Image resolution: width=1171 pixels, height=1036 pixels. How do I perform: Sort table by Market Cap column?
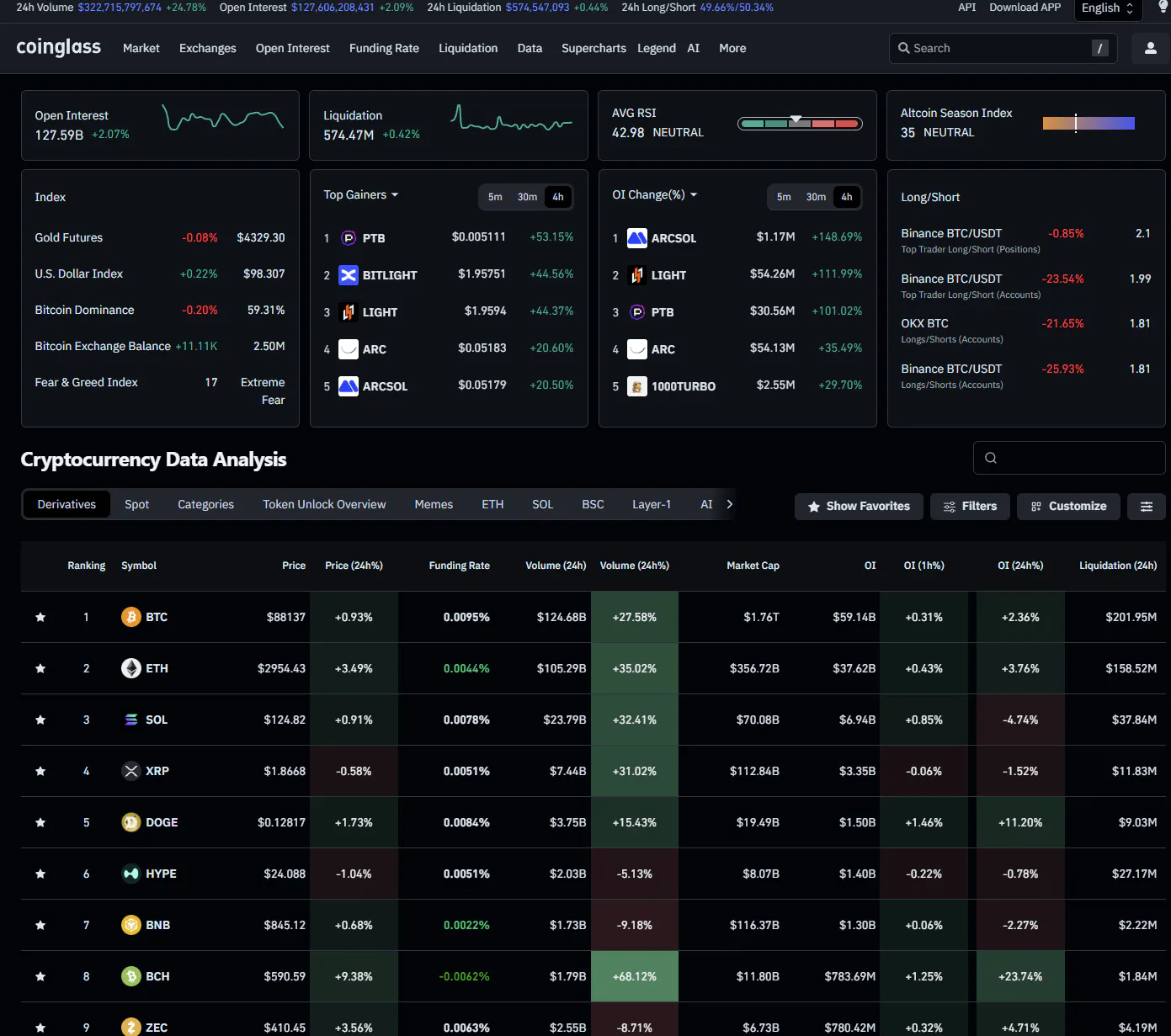753,566
